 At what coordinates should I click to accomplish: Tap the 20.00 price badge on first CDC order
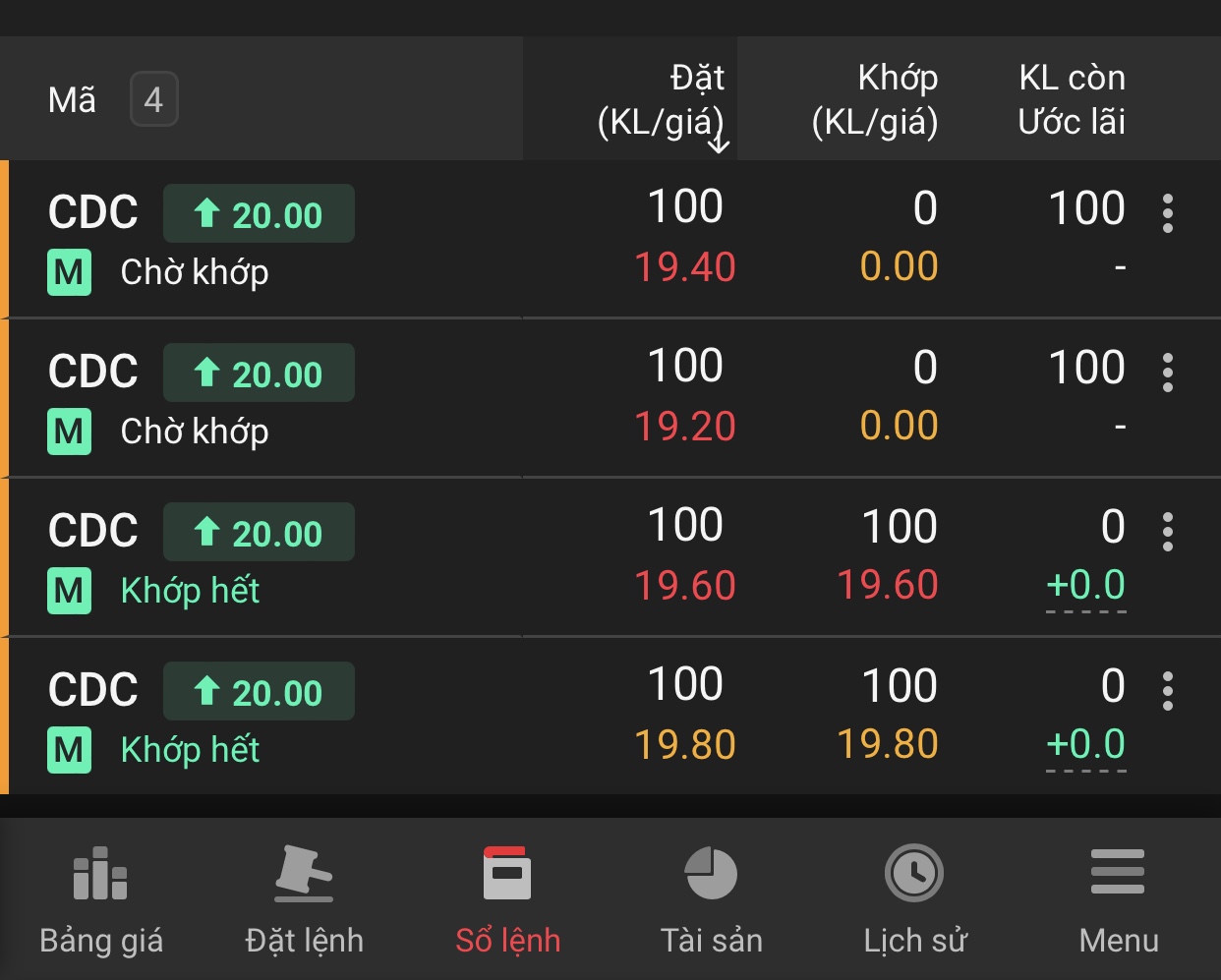pos(259,213)
